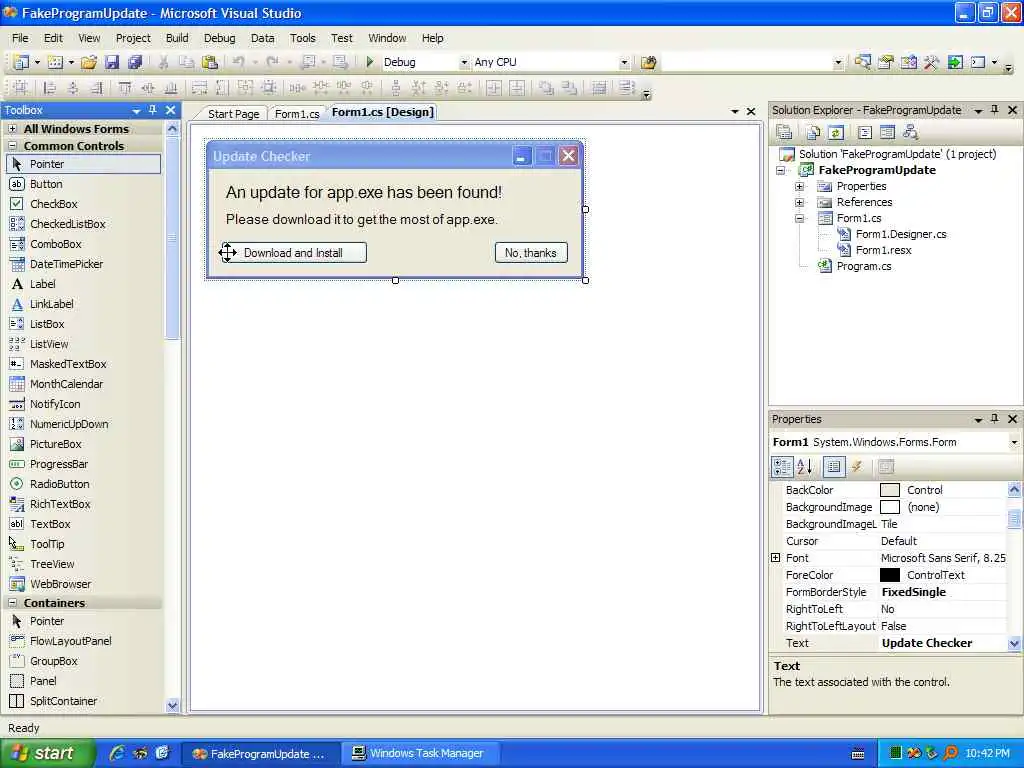1024x768 pixels.
Task: Click View Code icon in Solution Explorer
Action: pos(865,133)
